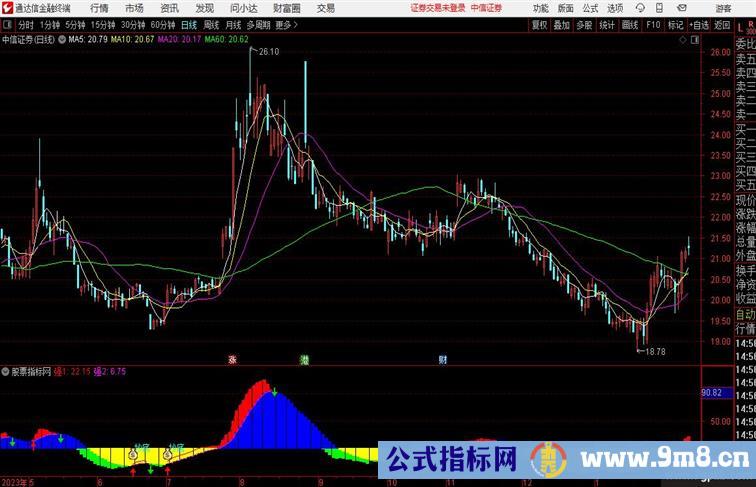The image size is (756, 487).
Task: Open the 行情 menu
Action: tap(99, 8)
